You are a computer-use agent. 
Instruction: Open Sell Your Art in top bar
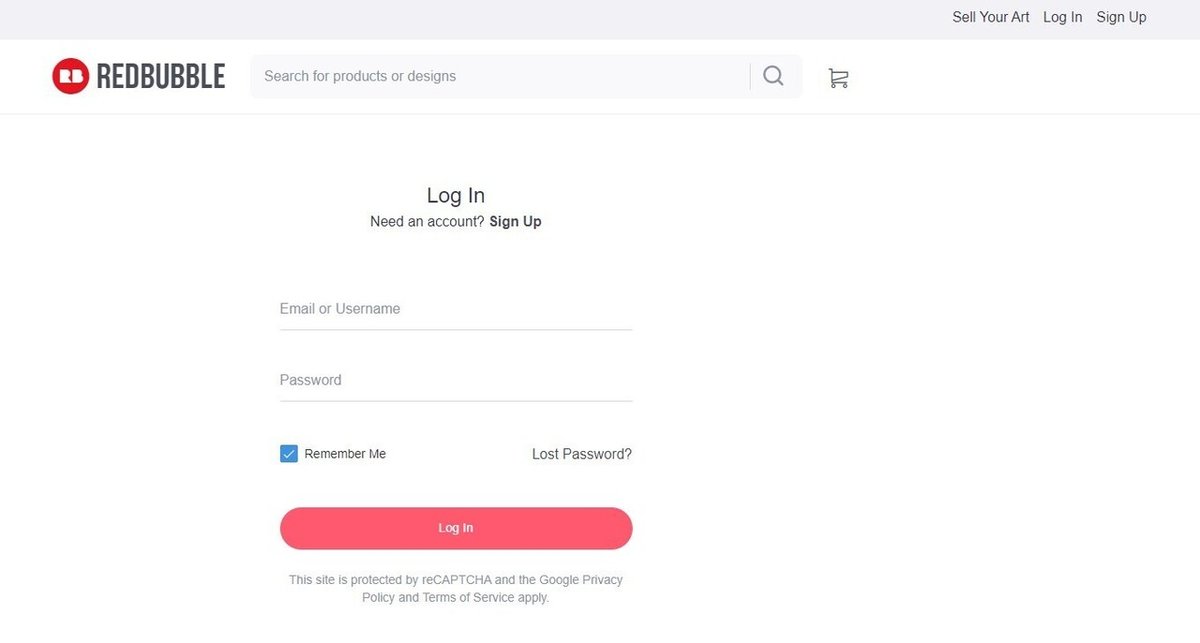[990, 17]
